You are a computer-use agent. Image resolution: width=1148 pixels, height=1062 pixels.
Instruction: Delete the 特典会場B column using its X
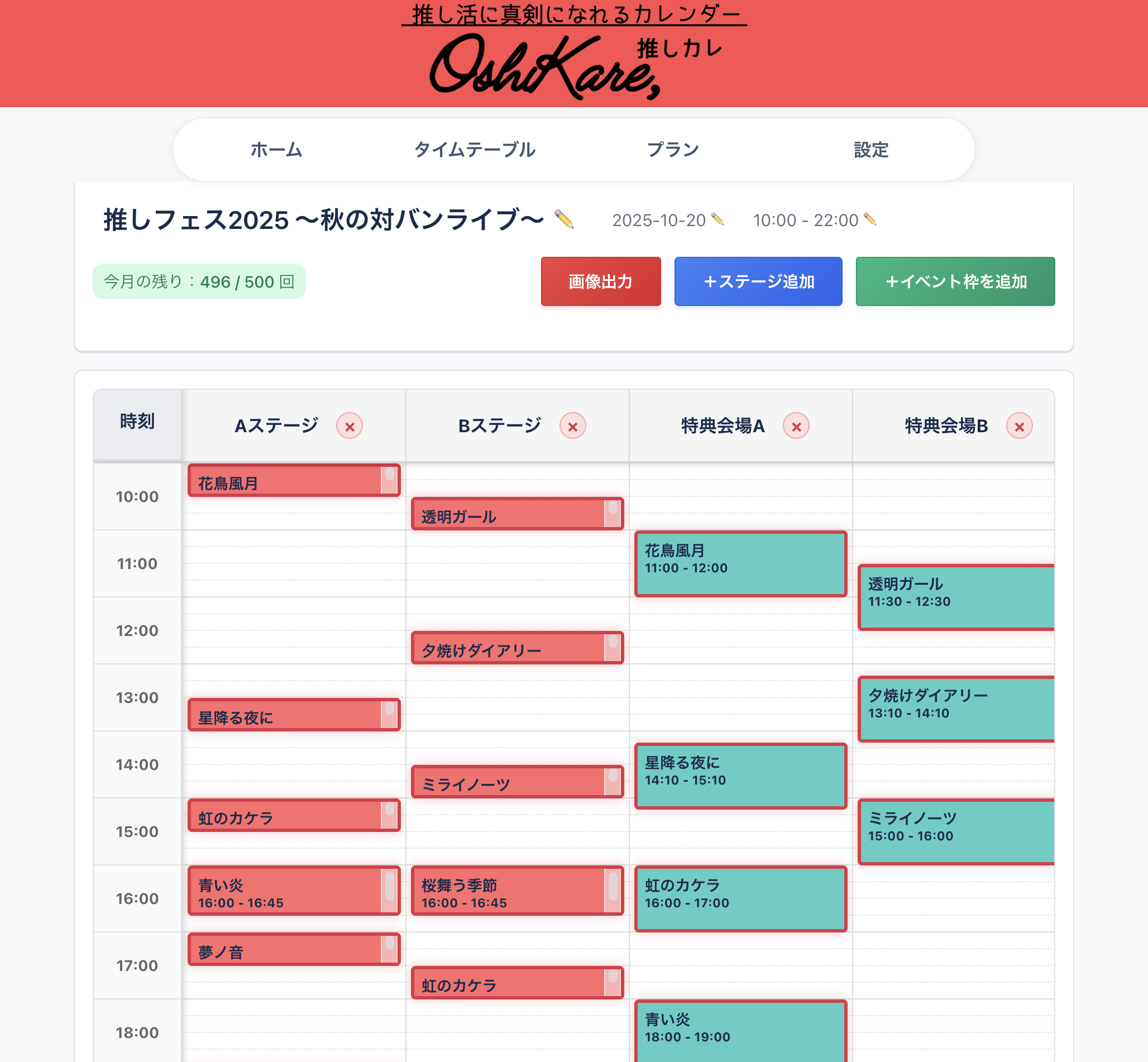click(1019, 426)
